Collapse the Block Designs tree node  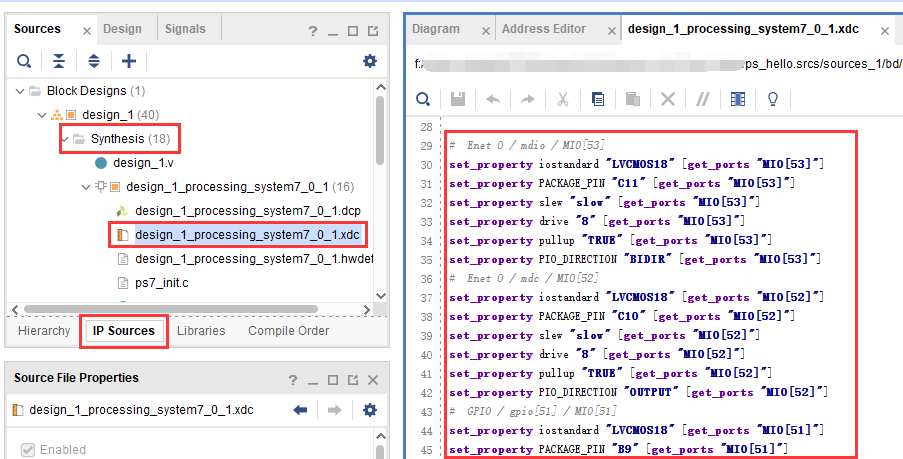pos(20,91)
